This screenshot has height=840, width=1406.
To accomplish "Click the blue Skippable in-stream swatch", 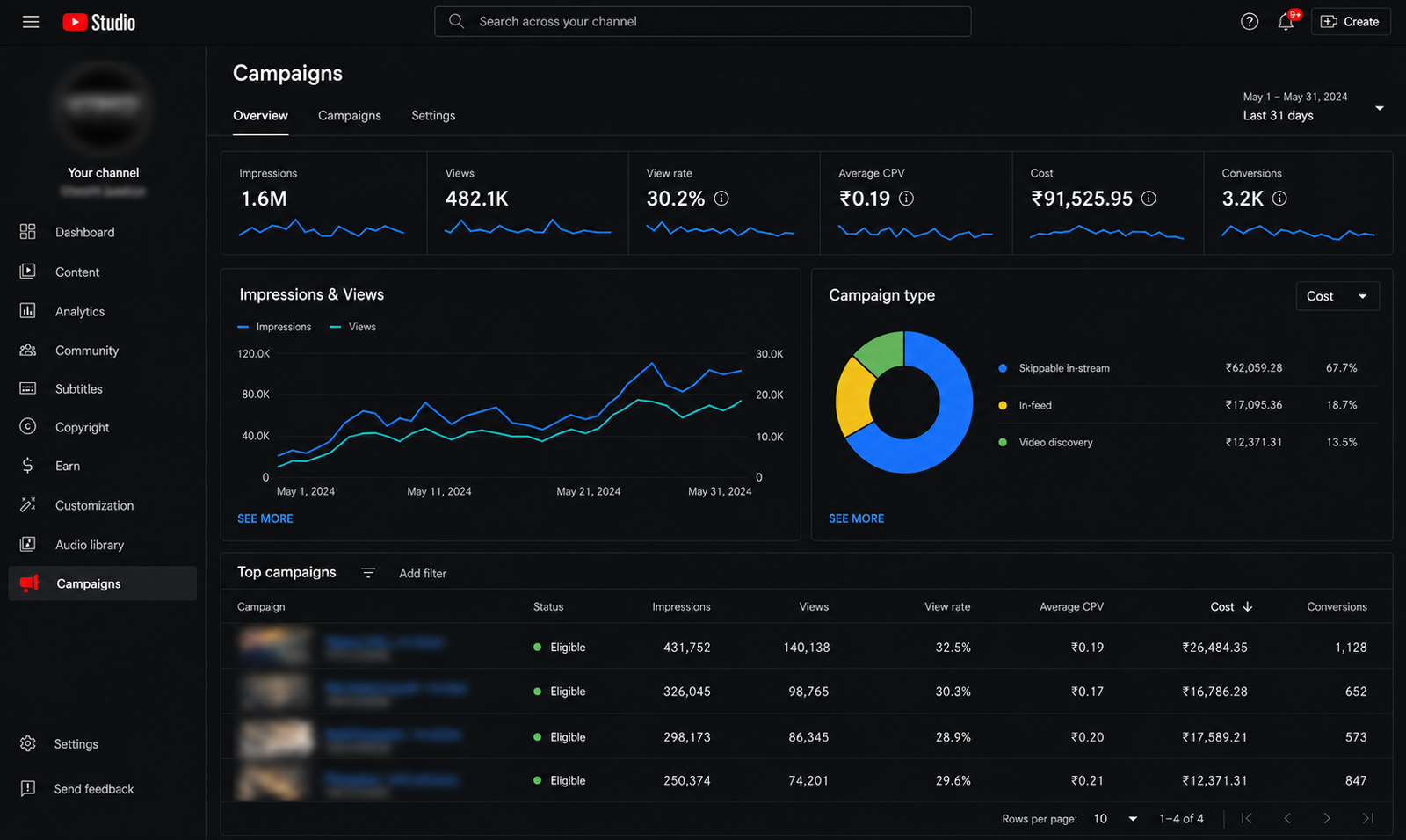I will point(1003,368).
